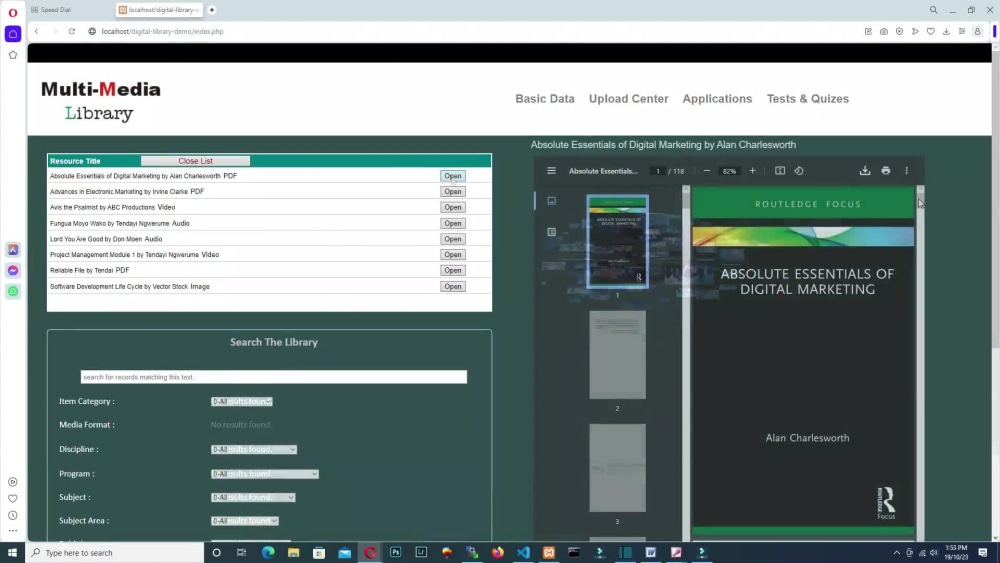Image resolution: width=1000 pixels, height=563 pixels.
Task: Select page 1 thumbnail in PDF sidebar
Action: point(617,241)
